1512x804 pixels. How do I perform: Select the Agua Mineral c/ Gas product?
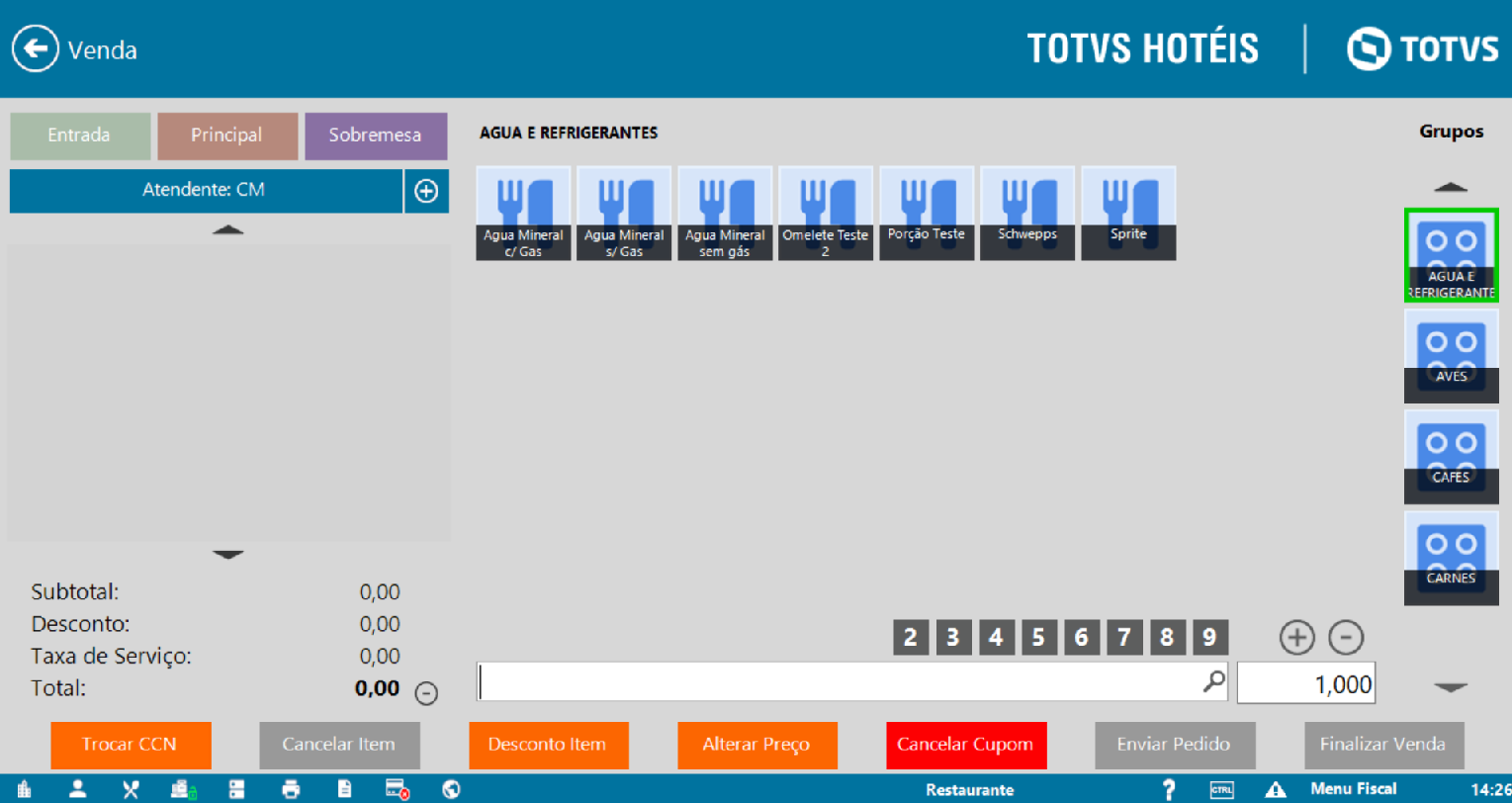tap(523, 214)
